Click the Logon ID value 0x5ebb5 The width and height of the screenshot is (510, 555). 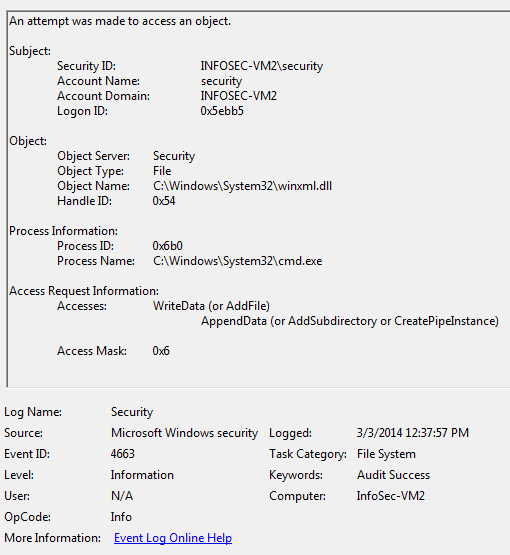click(222, 111)
